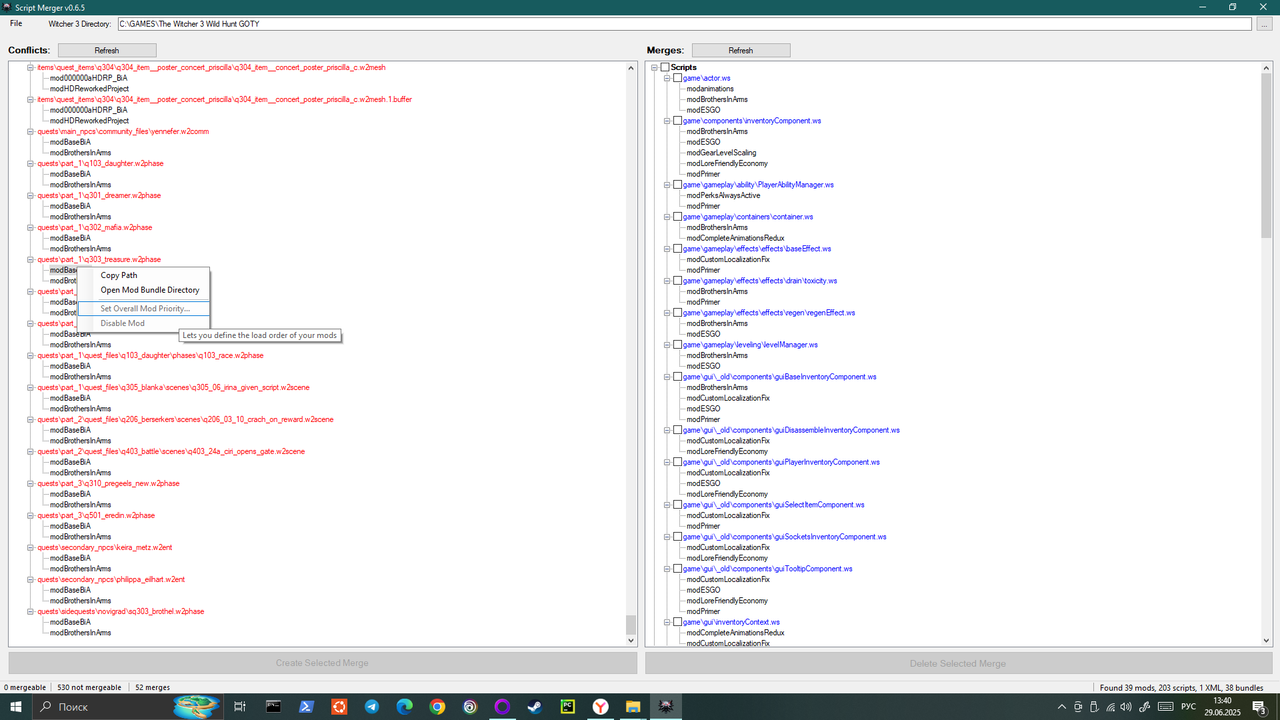The width and height of the screenshot is (1280, 720).
Task: Collapse the regenEffect.ws merge node
Action: coord(666,313)
